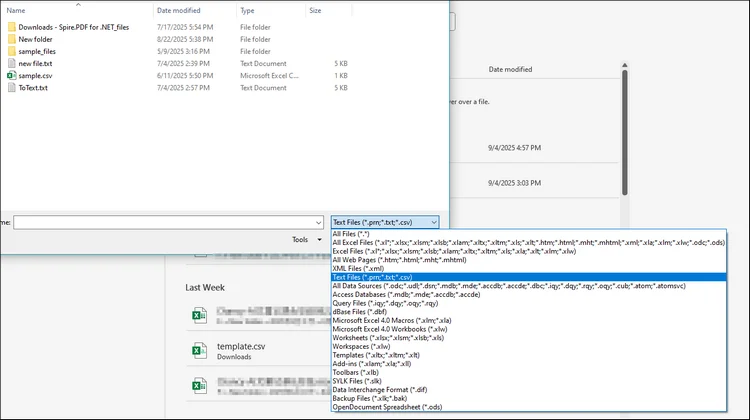Click the sample_files folder name
The image size is (750, 420).
[37, 51]
